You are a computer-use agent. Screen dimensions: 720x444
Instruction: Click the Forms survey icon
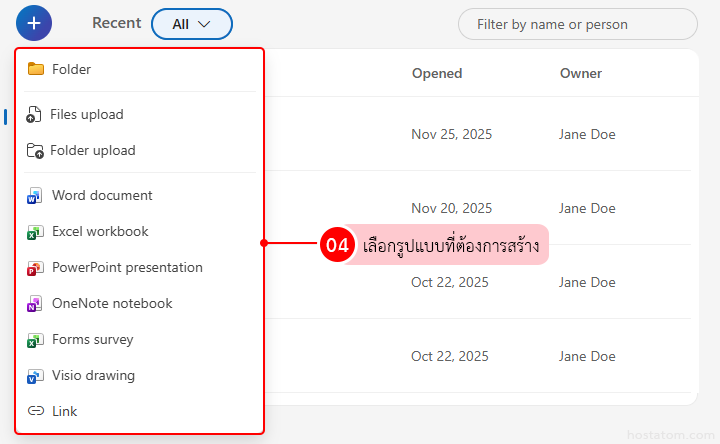point(35,340)
